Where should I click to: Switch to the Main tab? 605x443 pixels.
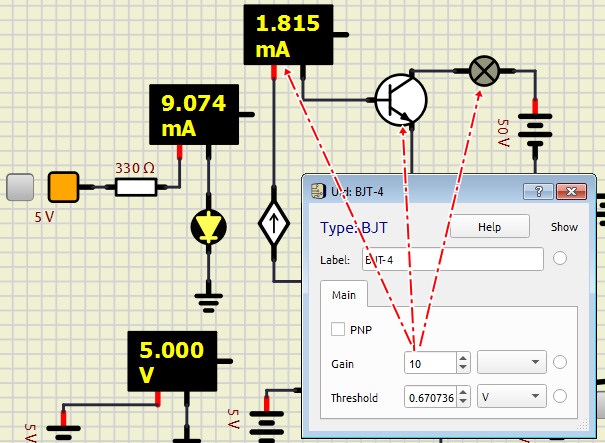click(x=344, y=294)
